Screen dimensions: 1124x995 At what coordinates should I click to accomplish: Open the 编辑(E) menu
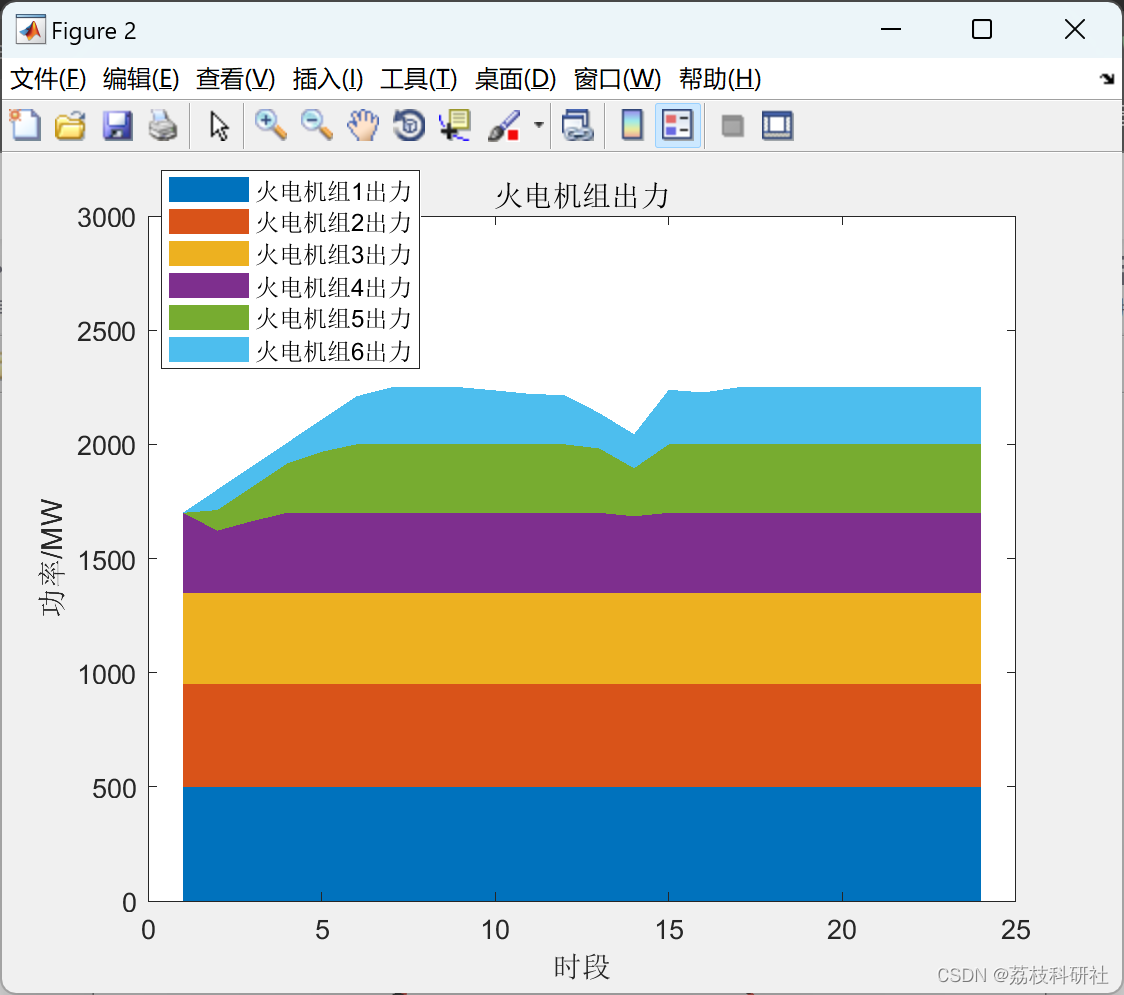click(x=140, y=79)
